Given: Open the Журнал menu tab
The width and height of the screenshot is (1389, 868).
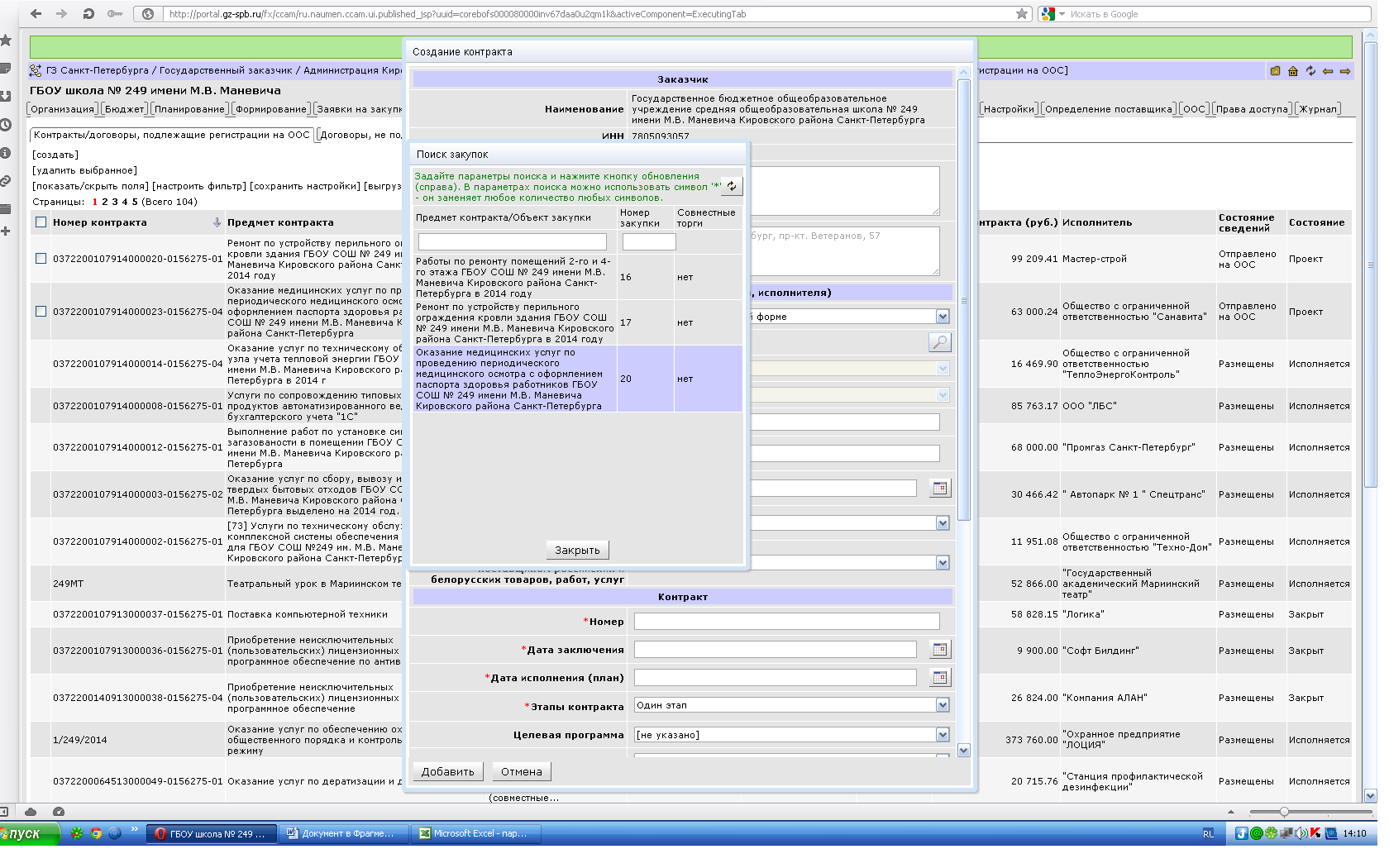Looking at the screenshot, I should (1318, 109).
